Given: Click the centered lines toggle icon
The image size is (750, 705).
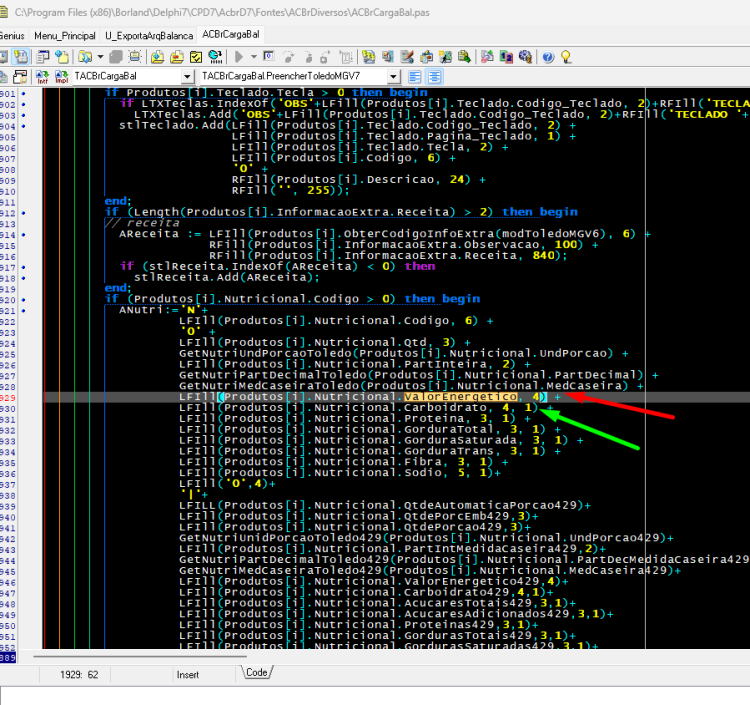Looking at the screenshot, I should (435, 77).
